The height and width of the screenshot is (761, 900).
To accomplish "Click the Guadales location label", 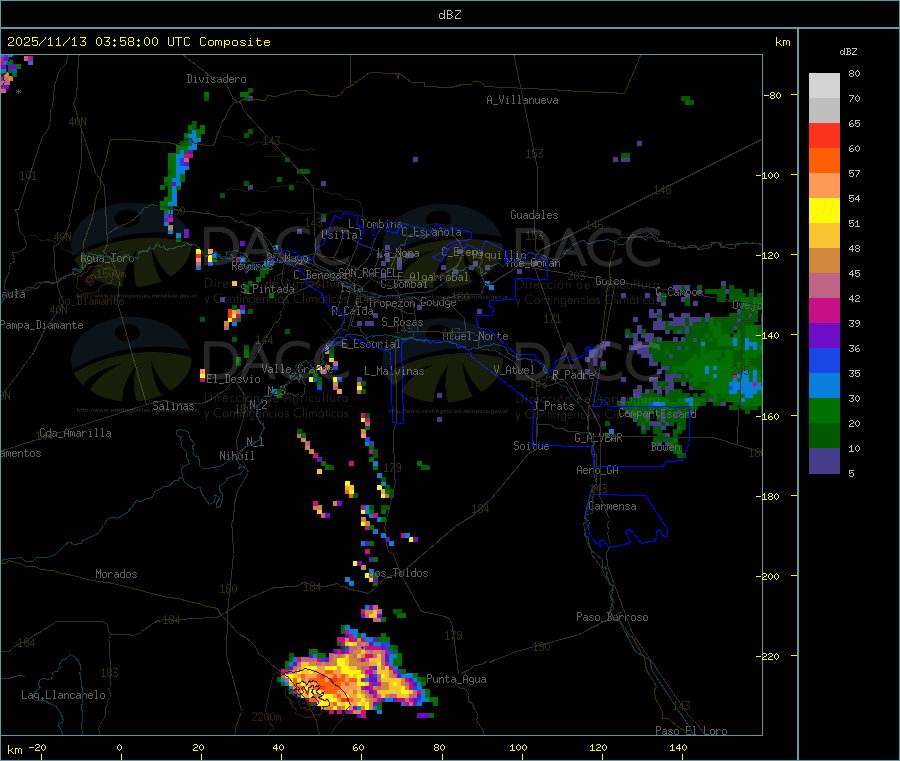I will (x=534, y=215).
